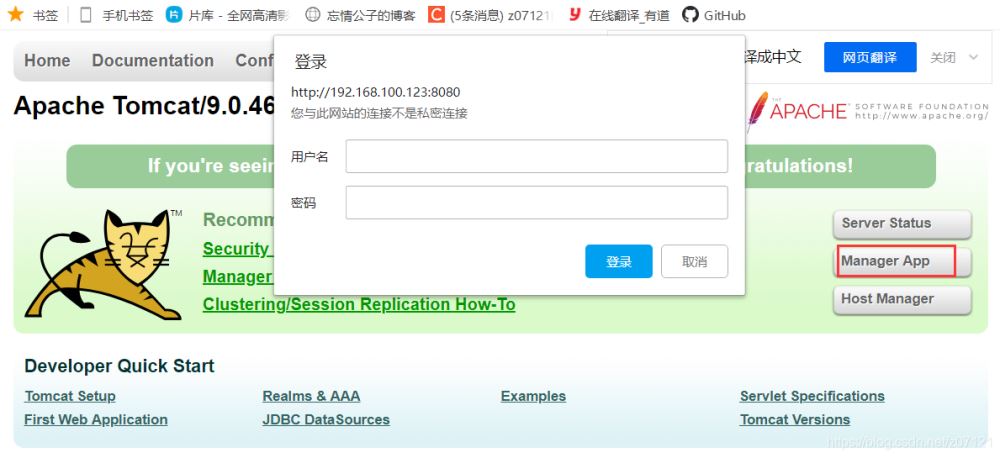This screenshot has width=1000, height=458.
Task: Open the GitHub bookmark
Action: pyautogui.click(x=714, y=15)
